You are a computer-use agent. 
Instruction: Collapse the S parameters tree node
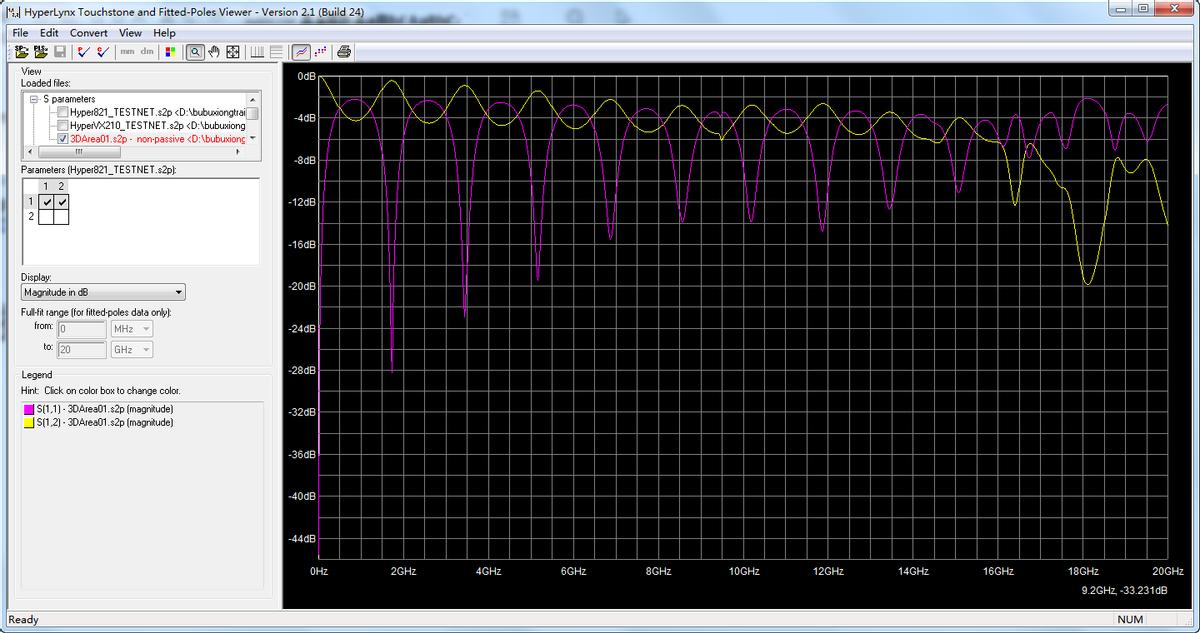point(33,100)
